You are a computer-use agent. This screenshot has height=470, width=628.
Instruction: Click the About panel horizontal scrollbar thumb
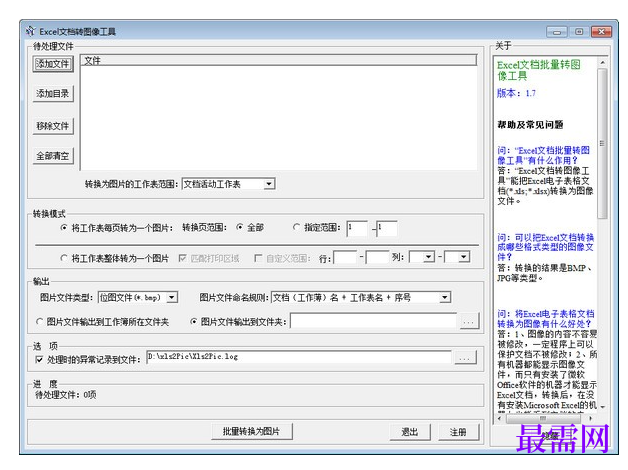(543, 418)
